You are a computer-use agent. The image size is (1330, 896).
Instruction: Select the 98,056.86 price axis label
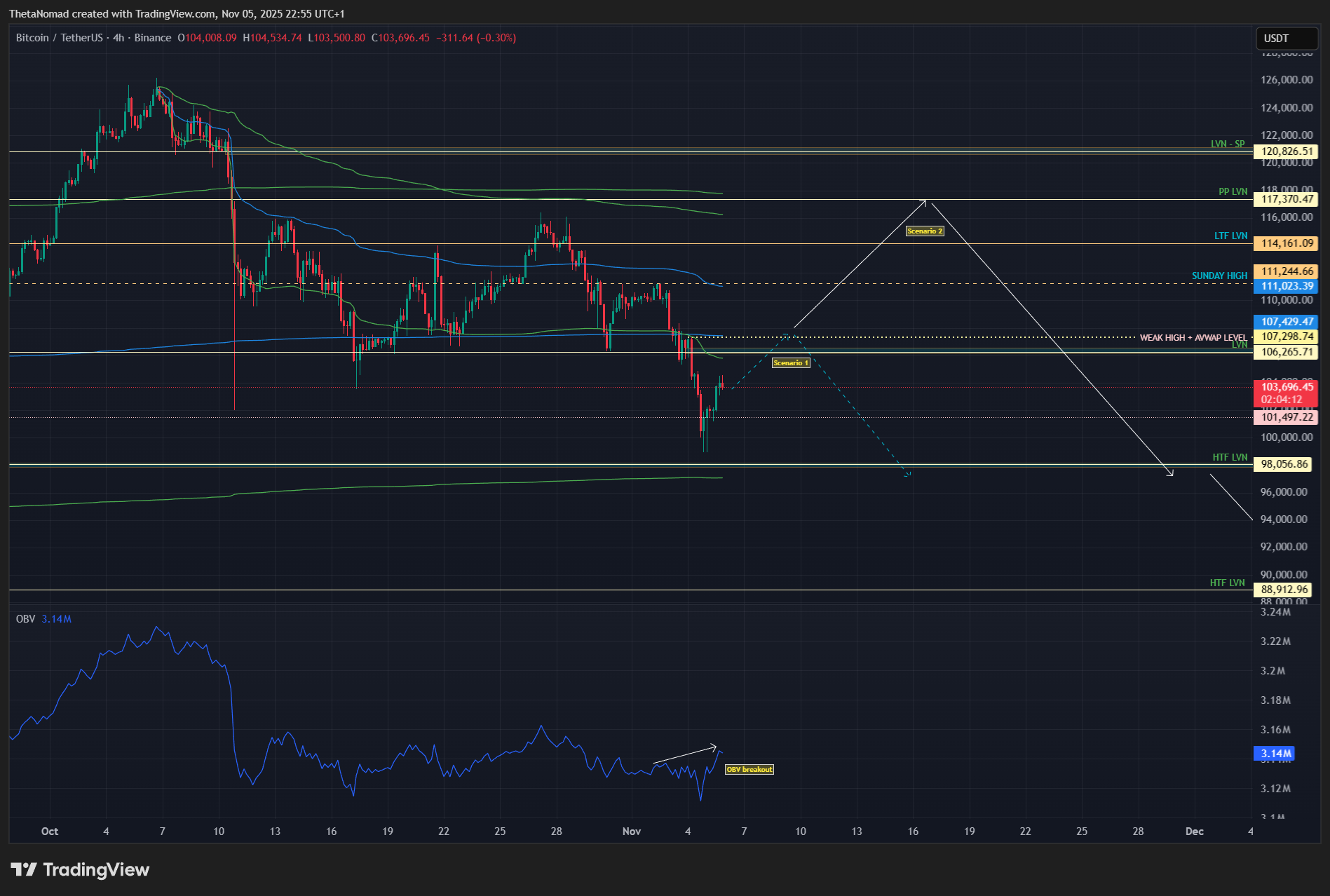(x=1284, y=464)
